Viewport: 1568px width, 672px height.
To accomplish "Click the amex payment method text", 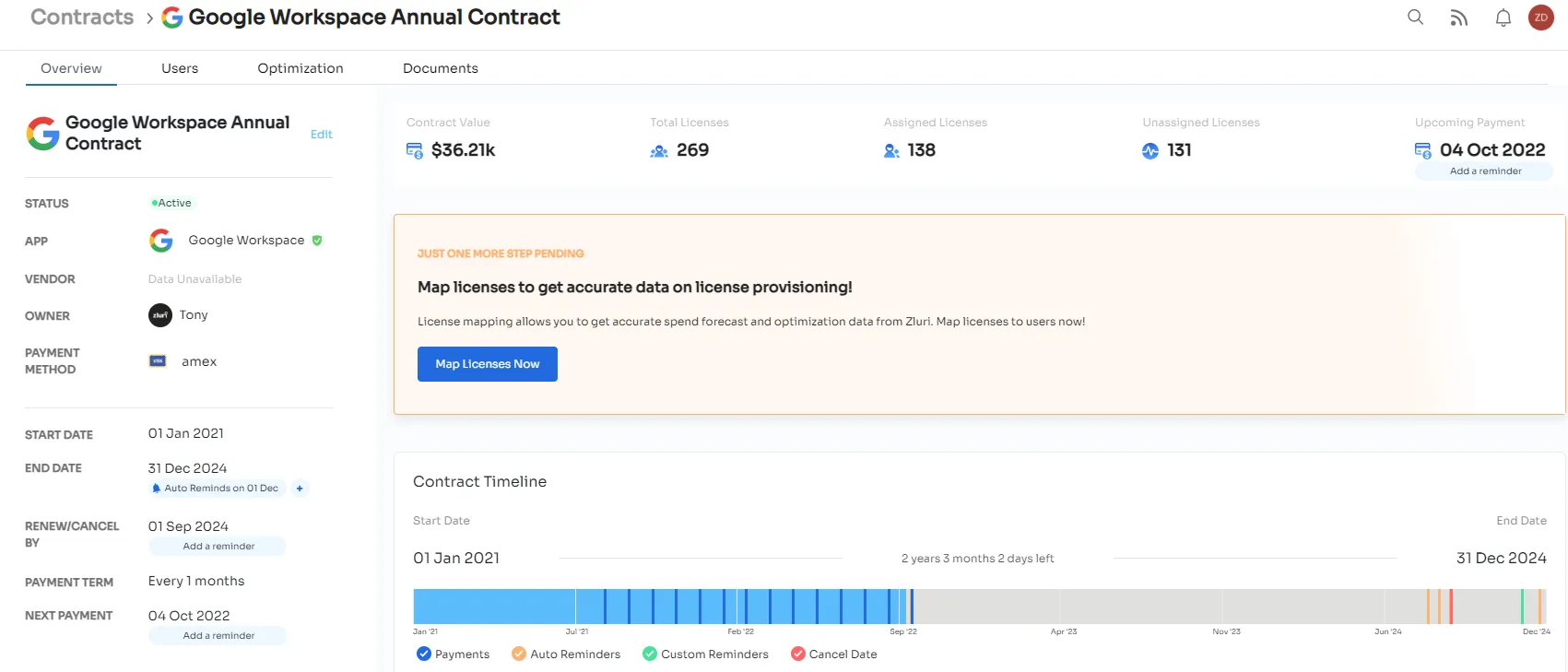I will tap(199, 361).
